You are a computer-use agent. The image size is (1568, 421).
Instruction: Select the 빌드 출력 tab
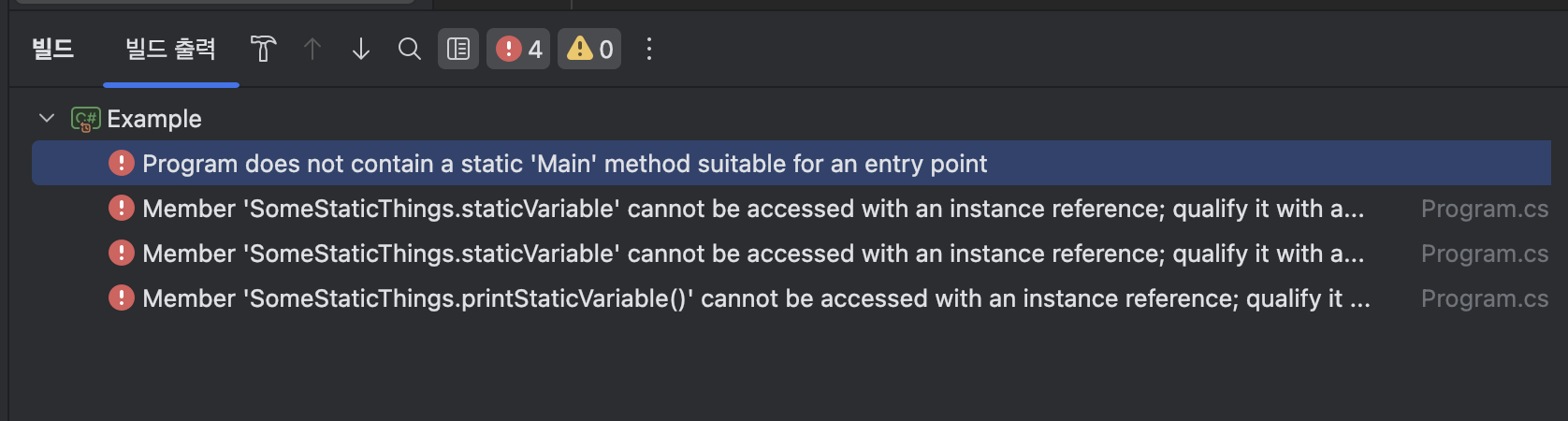(x=171, y=49)
